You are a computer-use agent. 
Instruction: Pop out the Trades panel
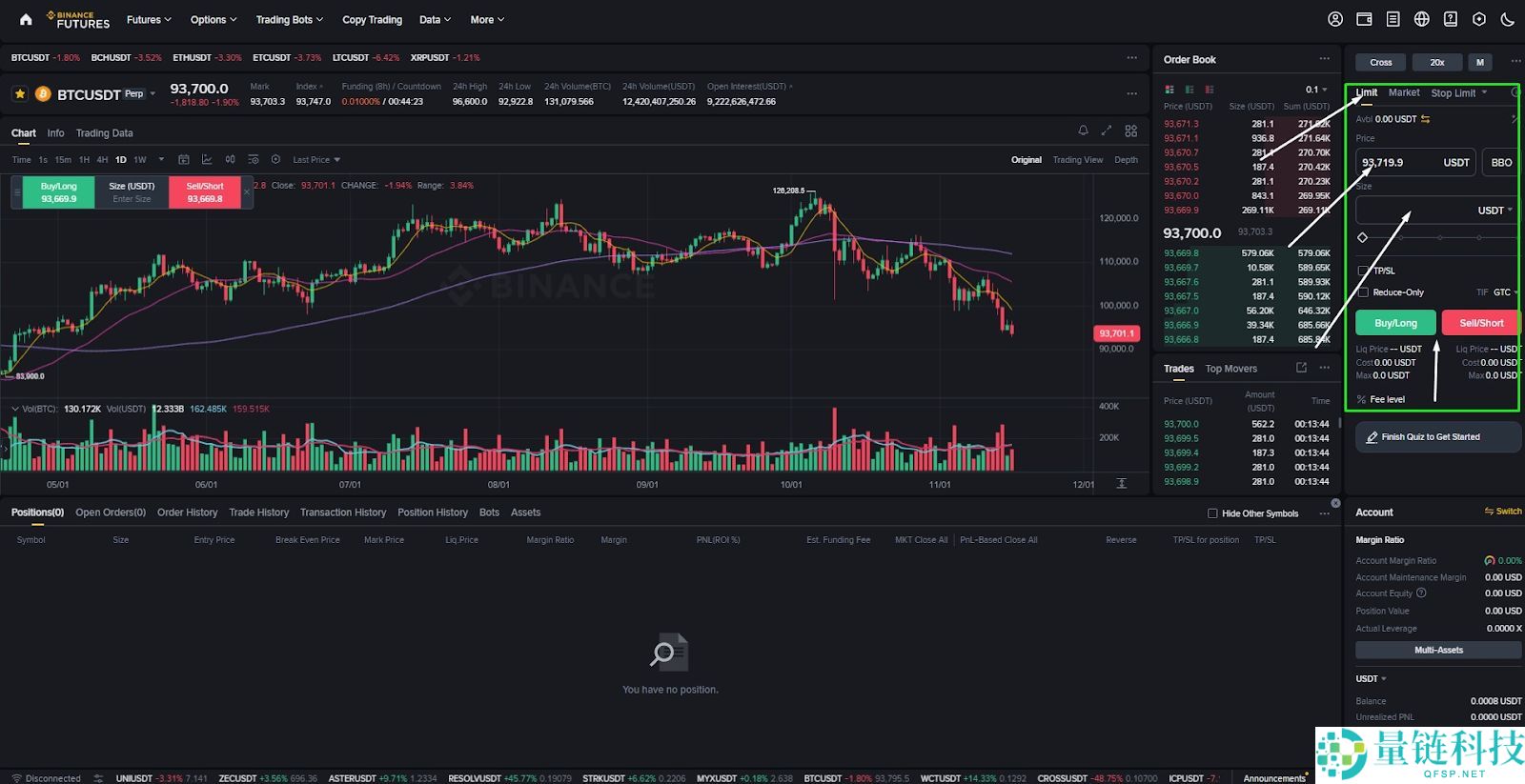[1301, 368]
